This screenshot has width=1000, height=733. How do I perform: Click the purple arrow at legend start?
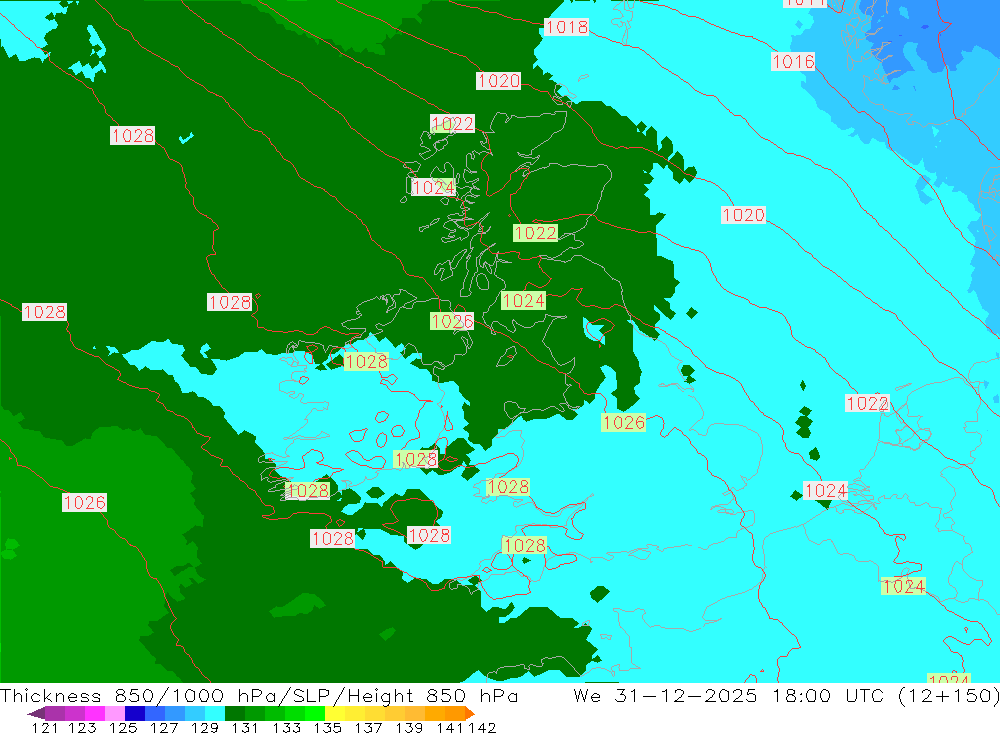click(36, 713)
